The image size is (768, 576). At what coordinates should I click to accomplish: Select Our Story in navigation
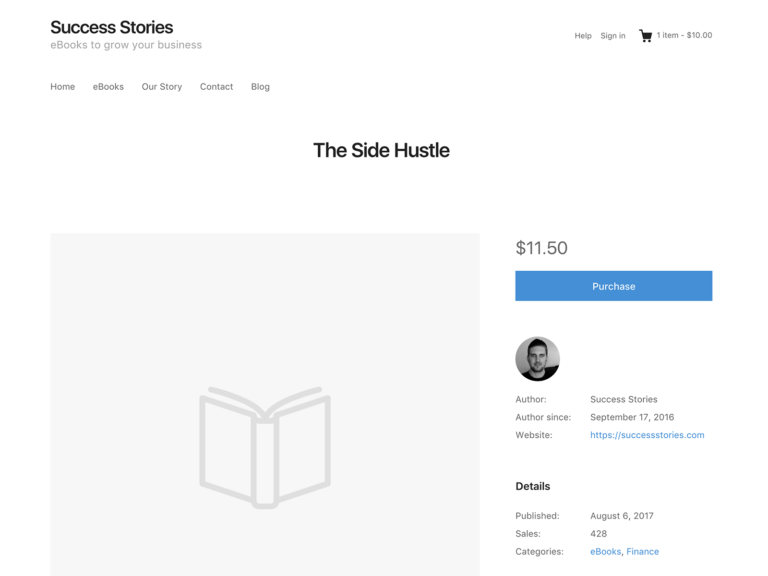point(162,87)
